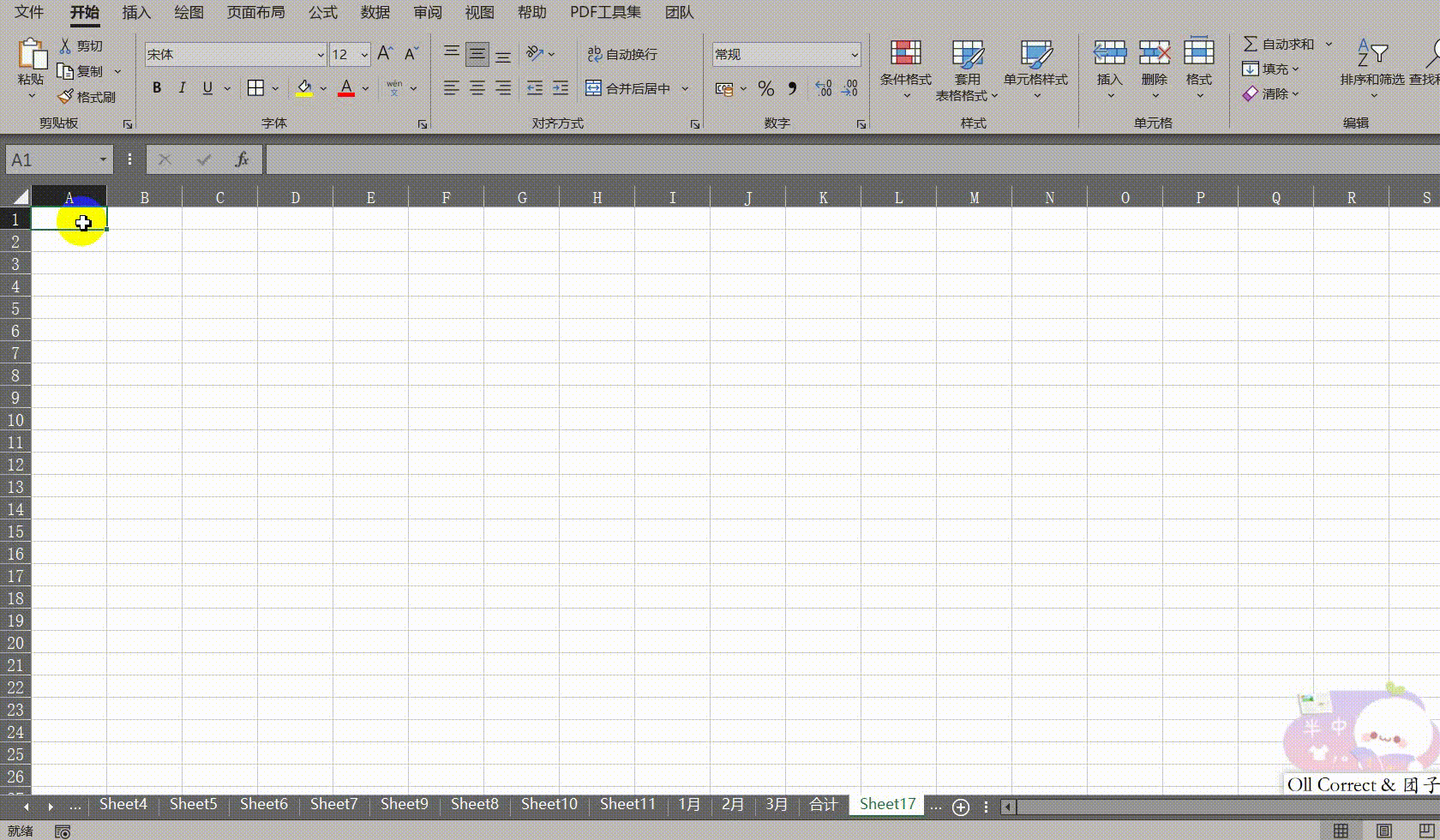The image size is (1440, 840).
Task: Apply accounting number format icon
Action: point(725,89)
